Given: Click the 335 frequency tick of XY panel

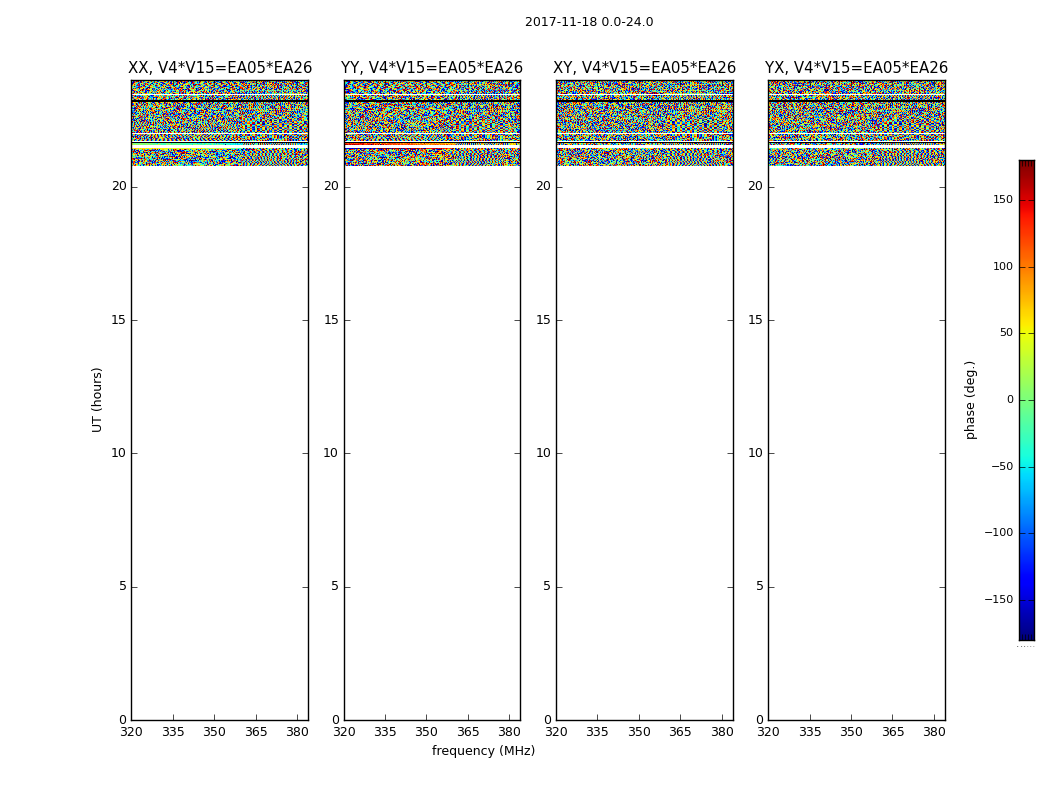Looking at the screenshot, I should pos(597,732).
